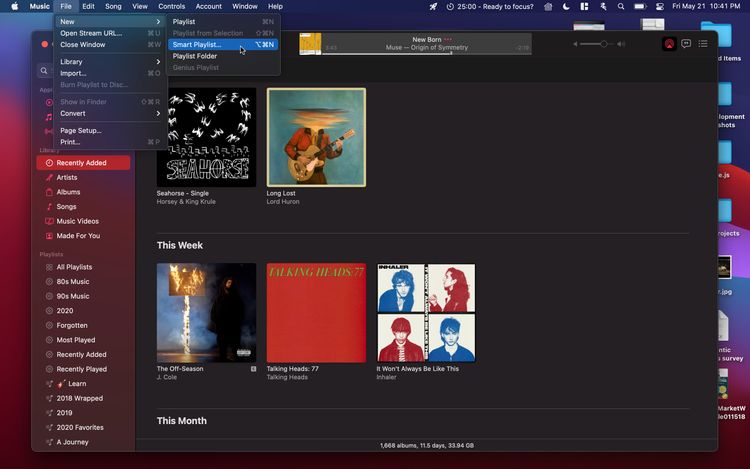Click the Music Videos screen icon
750x469 pixels.
point(49,221)
